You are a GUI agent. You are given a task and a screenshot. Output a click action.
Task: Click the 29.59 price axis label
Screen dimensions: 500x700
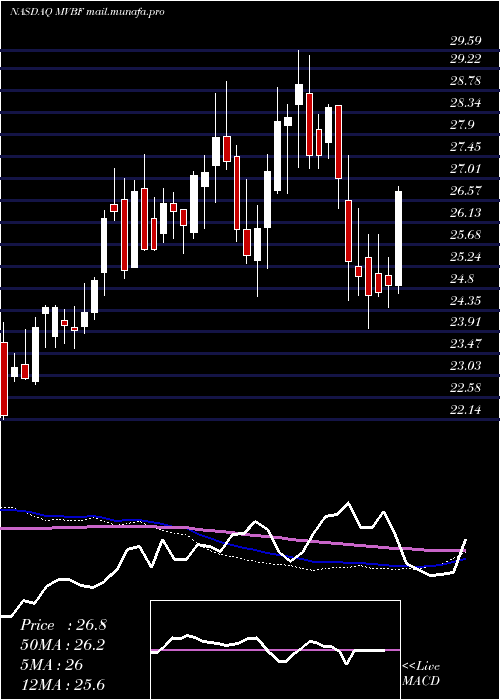(466, 41)
